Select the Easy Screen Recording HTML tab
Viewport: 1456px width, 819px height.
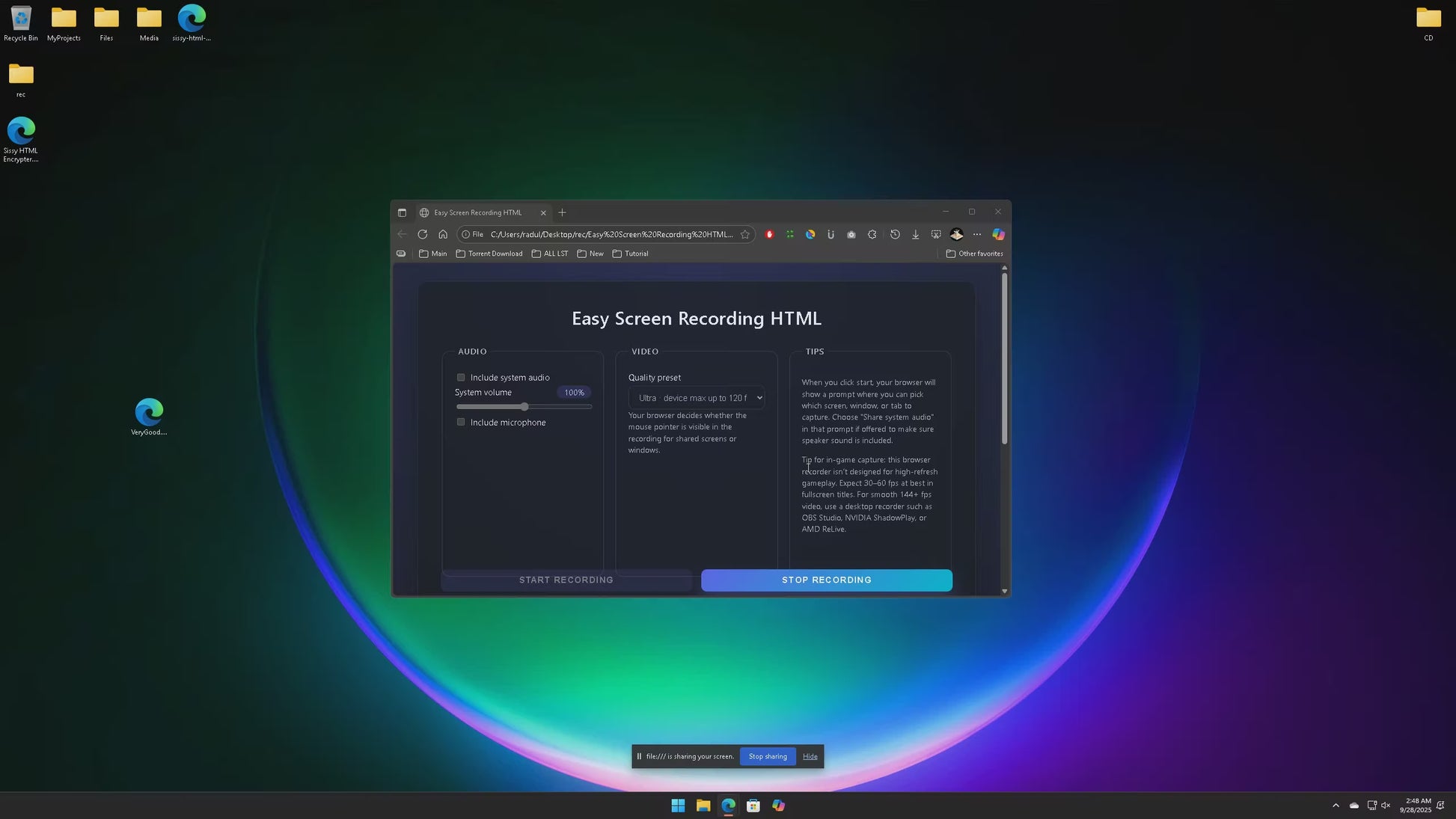coord(478,212)
